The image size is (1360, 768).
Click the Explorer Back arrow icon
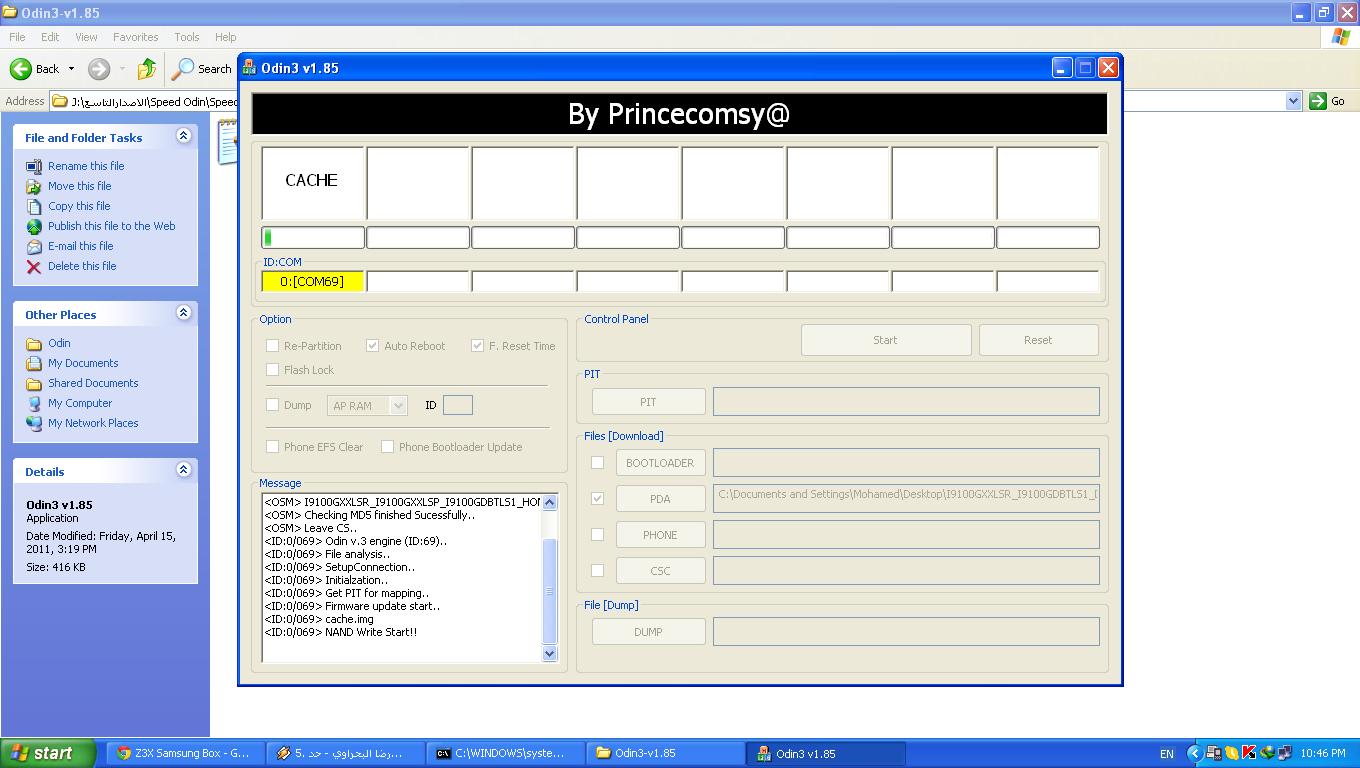tap(20, 69)
